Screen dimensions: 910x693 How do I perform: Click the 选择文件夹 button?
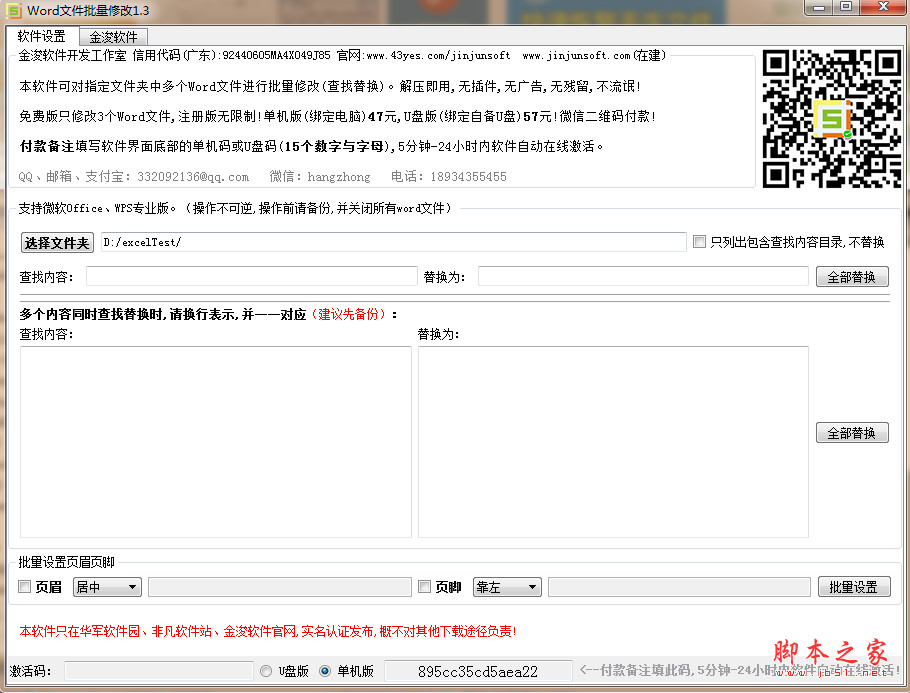[56, 242]
